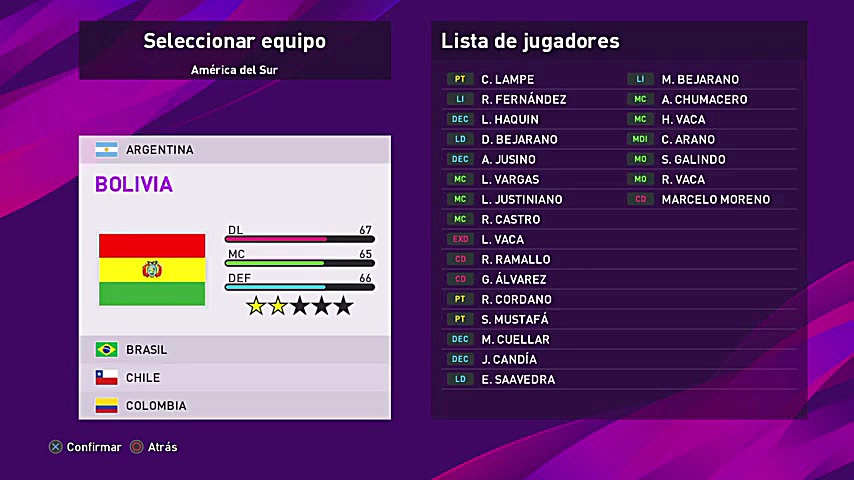854x480 pixels.
Task: Choose ARGENTINA in the team list
Action: [x=160, y=150]
